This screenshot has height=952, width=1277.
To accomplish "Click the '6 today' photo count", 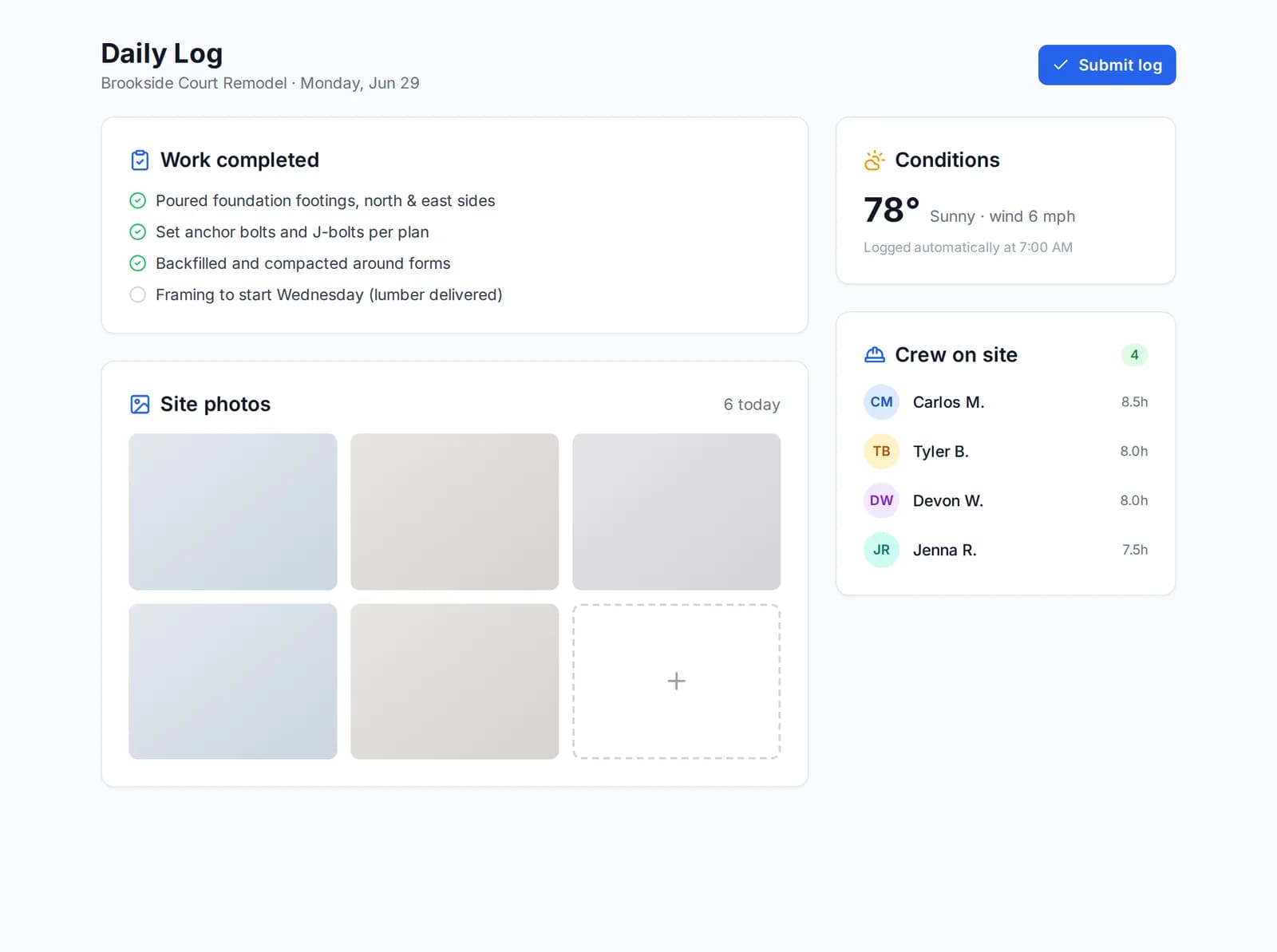I will coord(752,405).
